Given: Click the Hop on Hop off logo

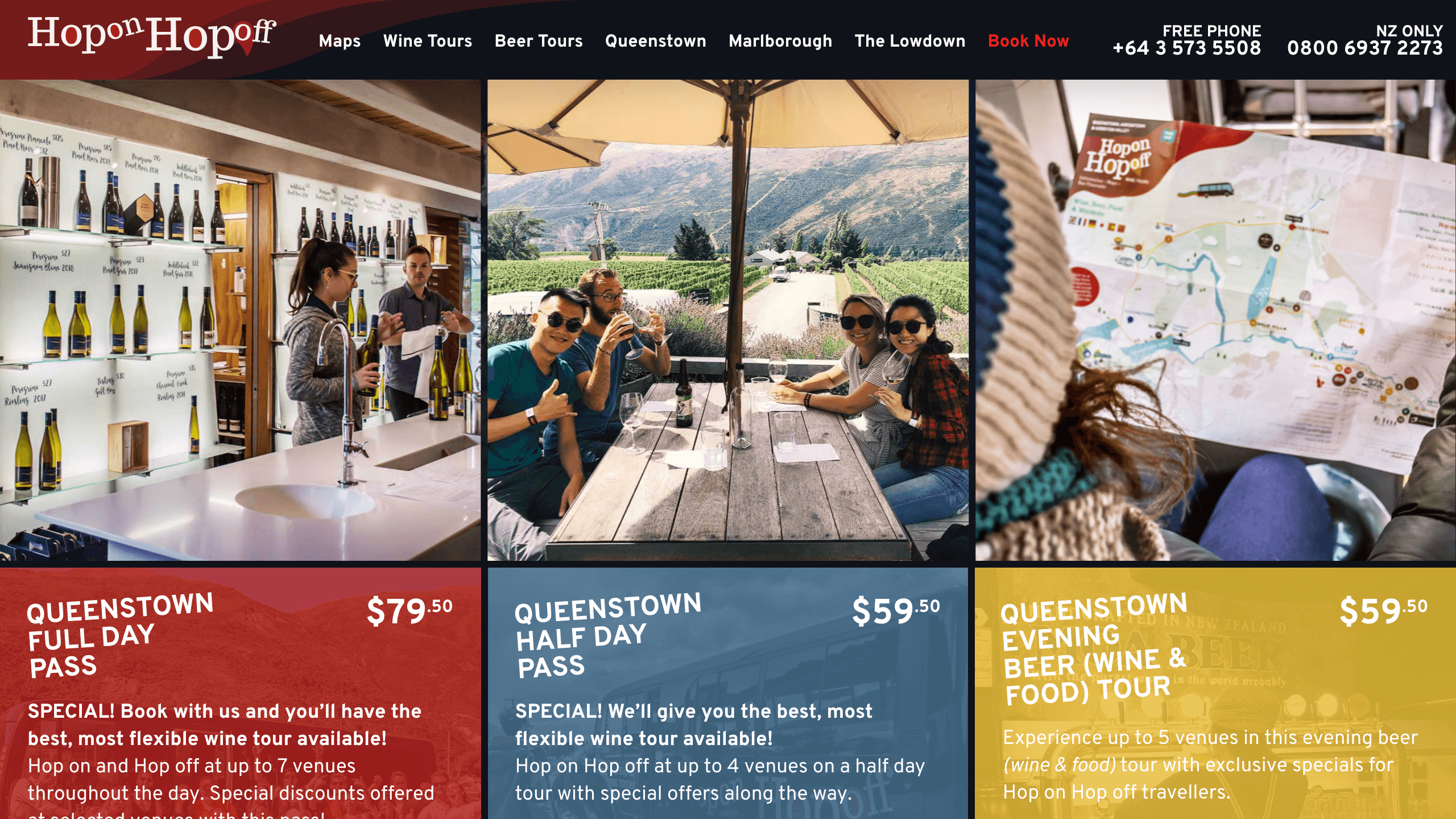Looking at the screenshot, I should coord(152,36).
